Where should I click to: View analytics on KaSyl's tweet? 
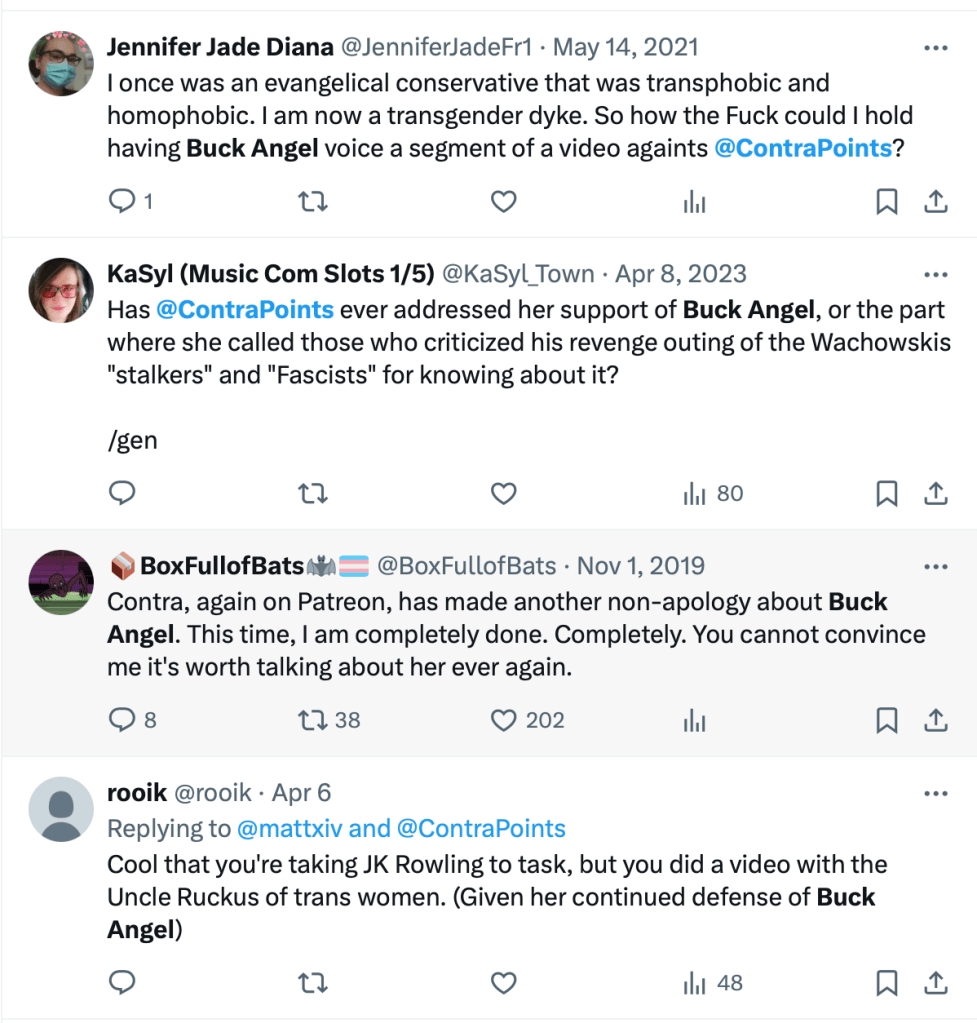[x=695, y=493]
